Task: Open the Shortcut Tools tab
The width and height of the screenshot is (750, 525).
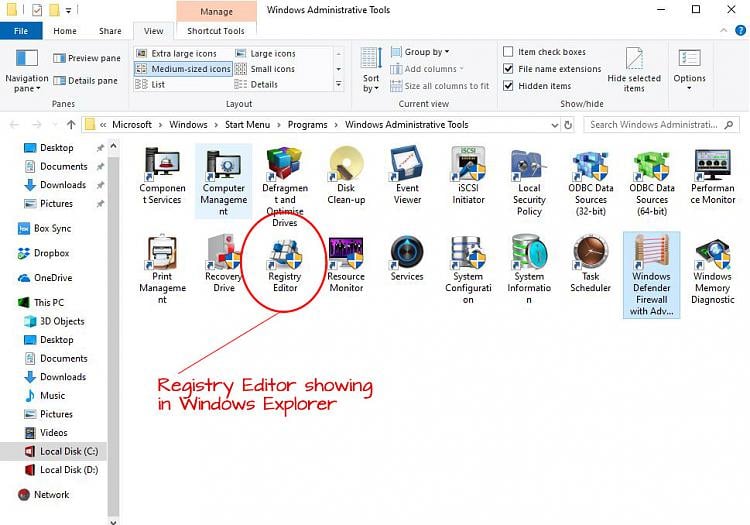Action: tap(216, 31)
